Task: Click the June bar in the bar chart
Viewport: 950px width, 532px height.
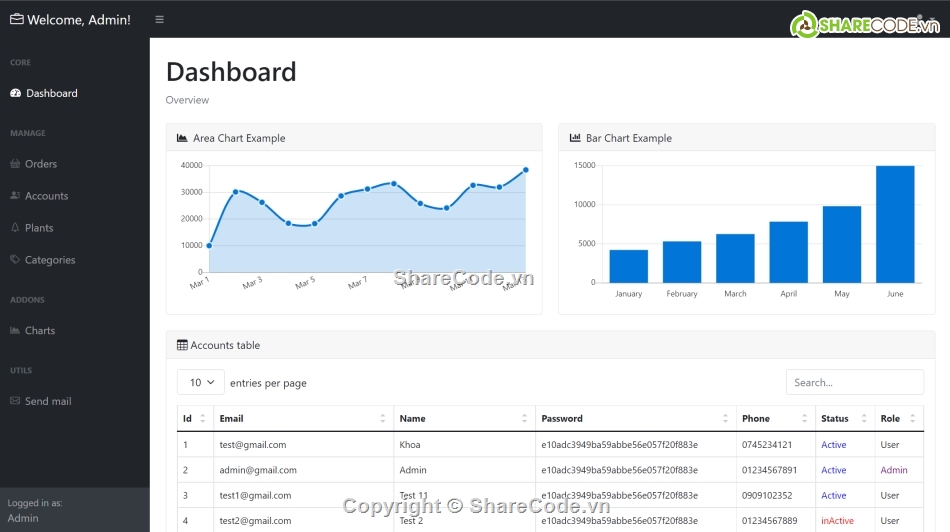Action: [895, 224]
